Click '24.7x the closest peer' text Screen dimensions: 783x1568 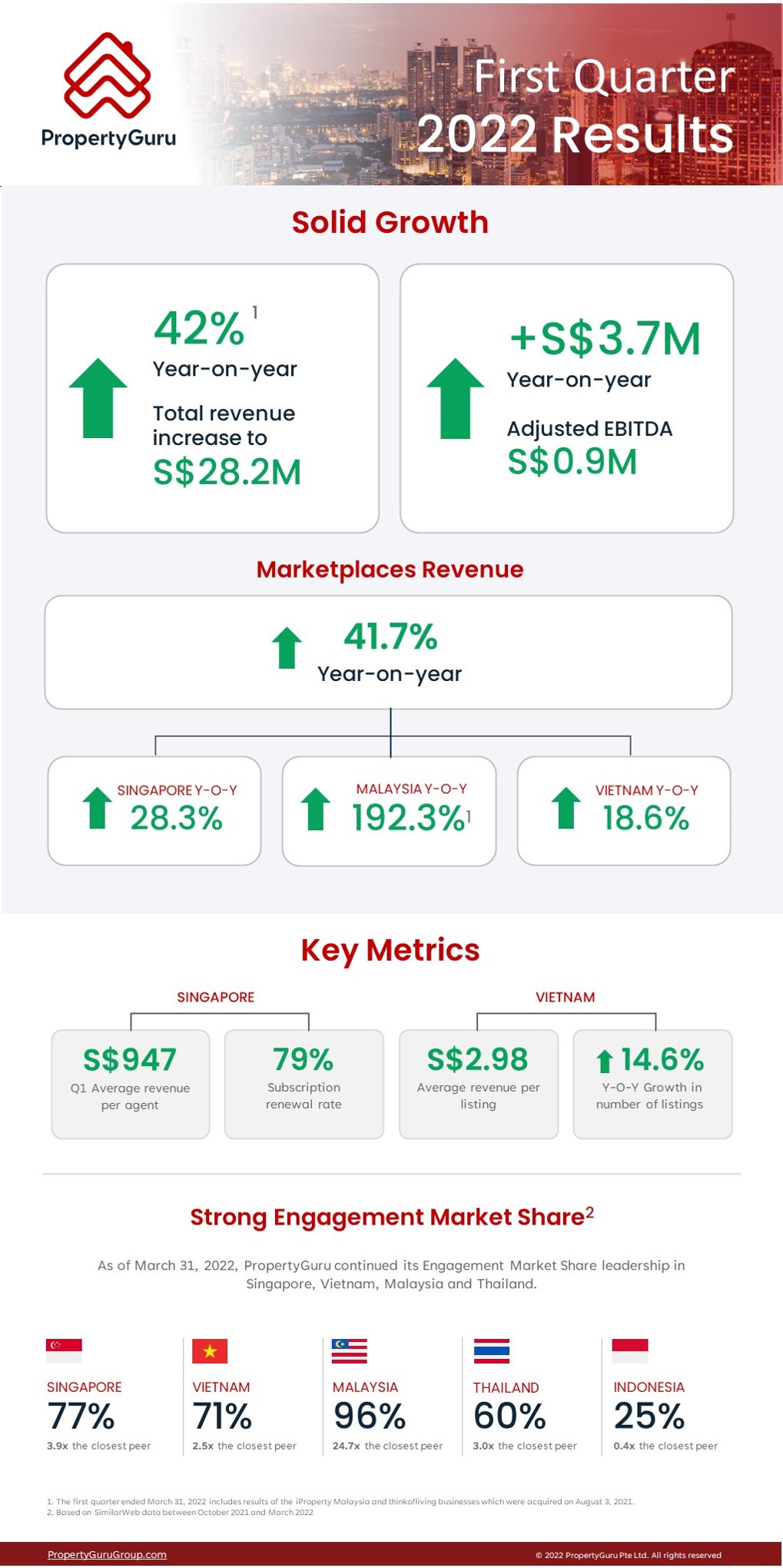387,1446
